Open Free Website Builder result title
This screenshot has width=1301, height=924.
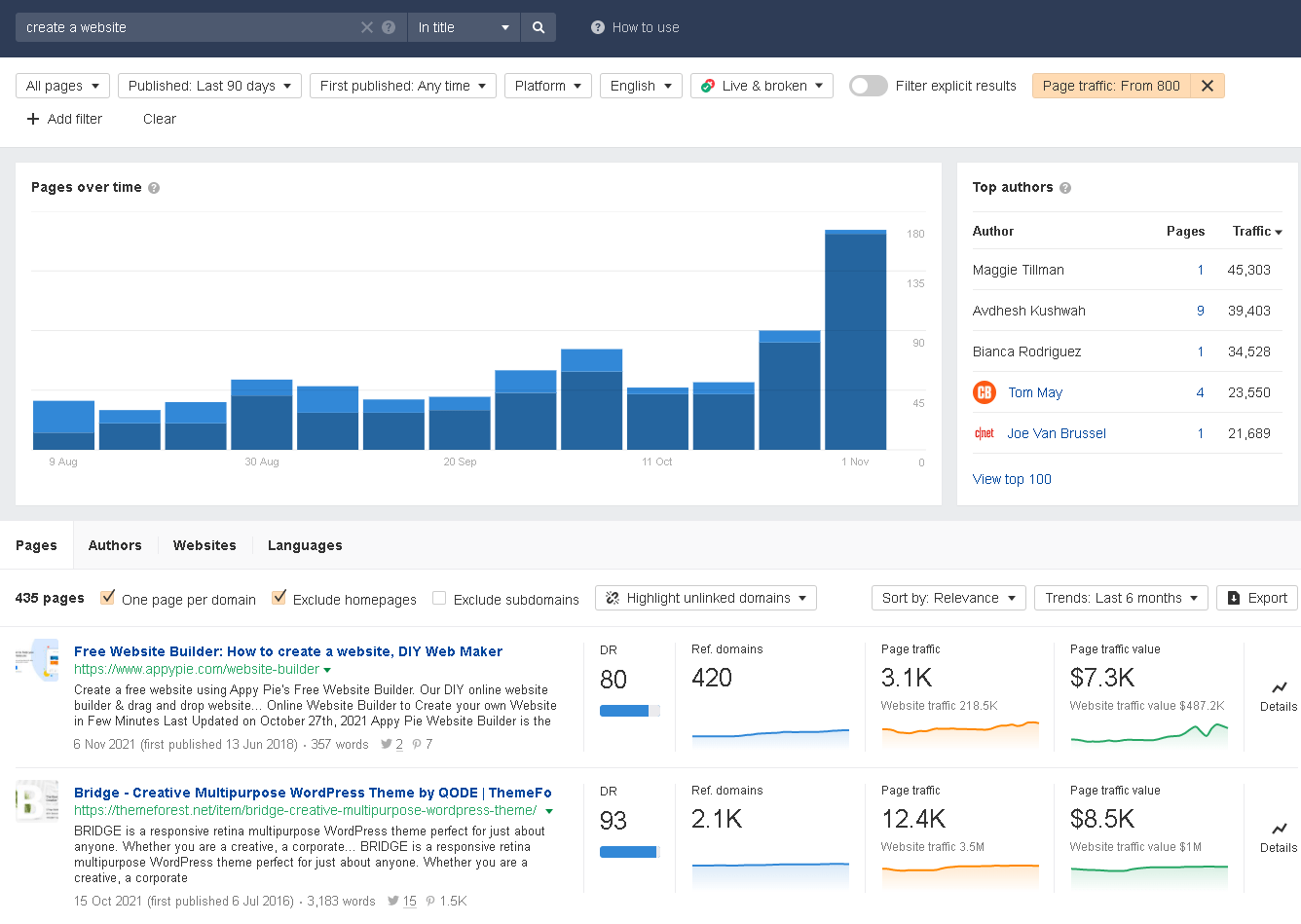[288, 651]
